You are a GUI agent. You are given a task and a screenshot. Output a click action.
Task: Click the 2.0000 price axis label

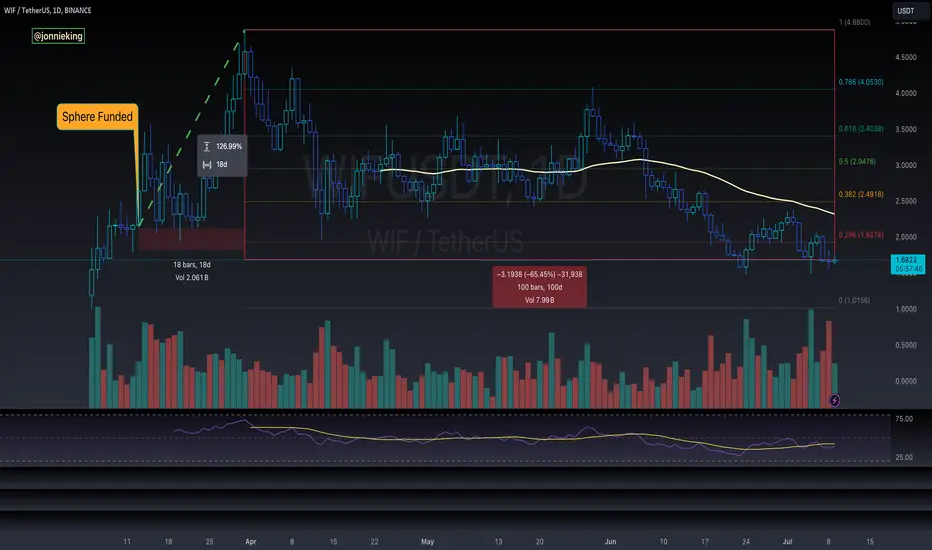pos(906,237)
